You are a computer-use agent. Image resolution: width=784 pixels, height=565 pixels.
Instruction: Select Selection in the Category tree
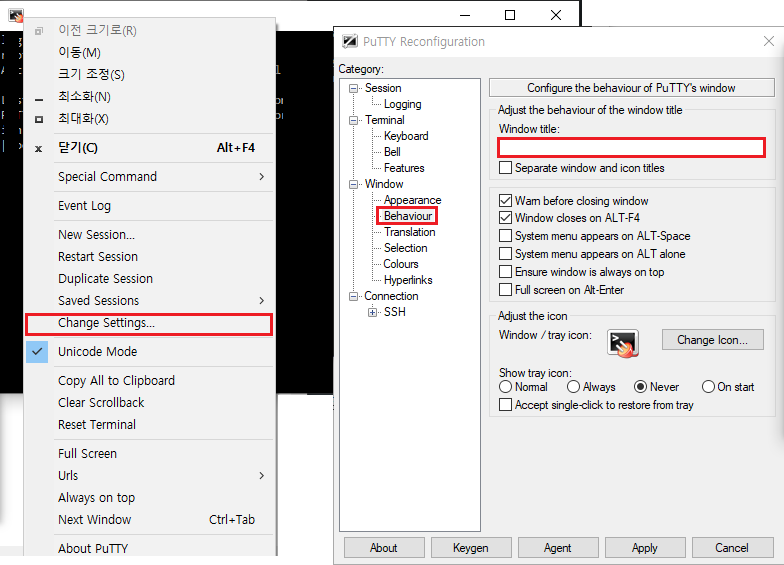pyautogui.click(x=406, y=248)
